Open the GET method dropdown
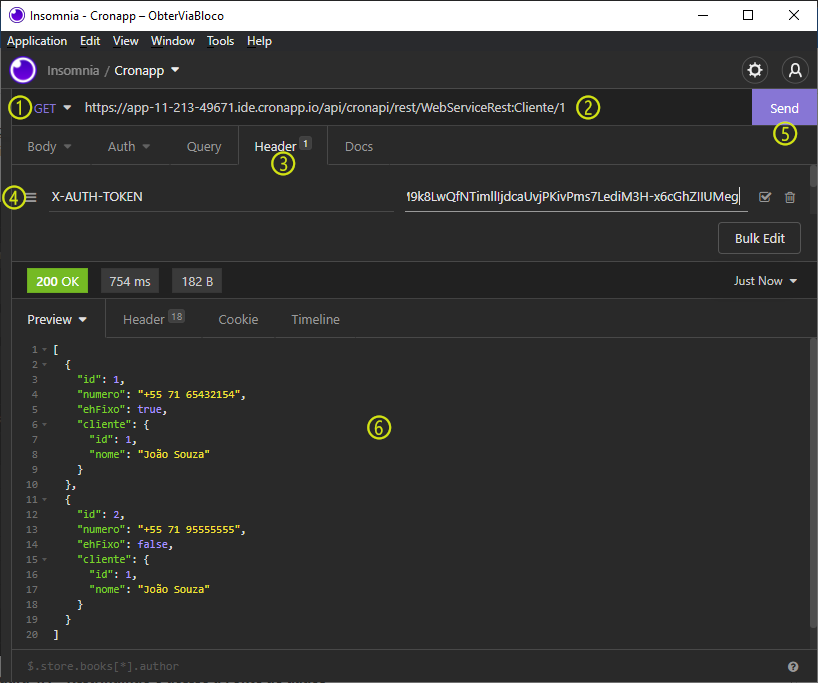 coord(52,108)
